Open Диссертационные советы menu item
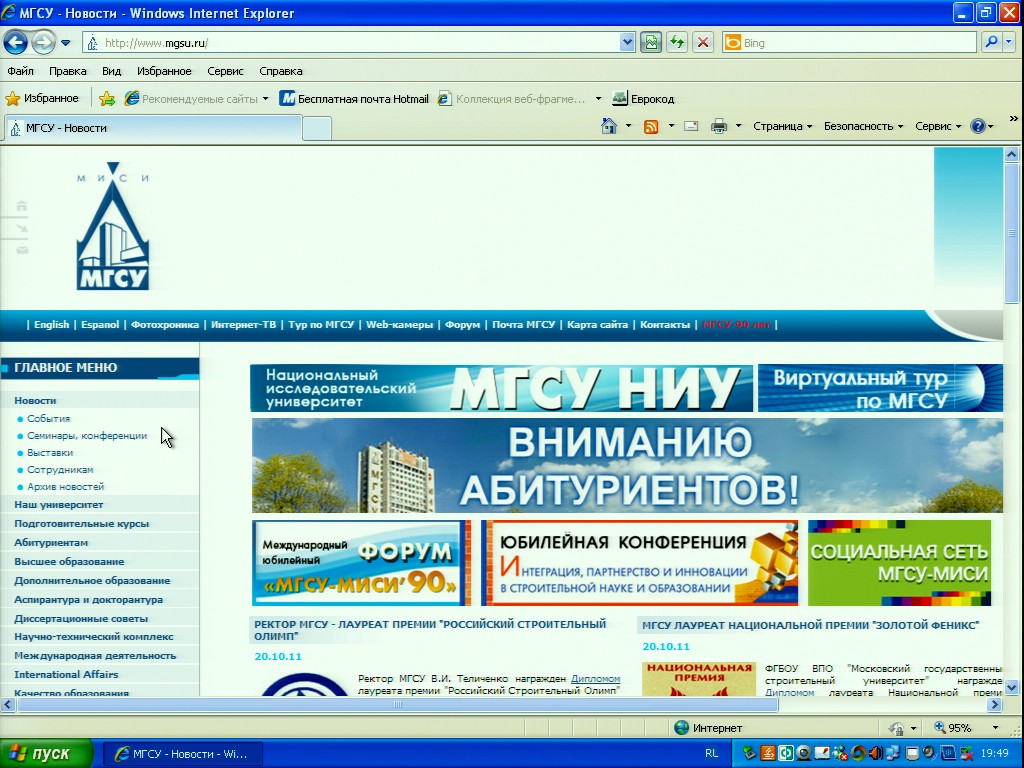Screen dimensions: 1024x768 pyautogui.click(x=81, y=618)
